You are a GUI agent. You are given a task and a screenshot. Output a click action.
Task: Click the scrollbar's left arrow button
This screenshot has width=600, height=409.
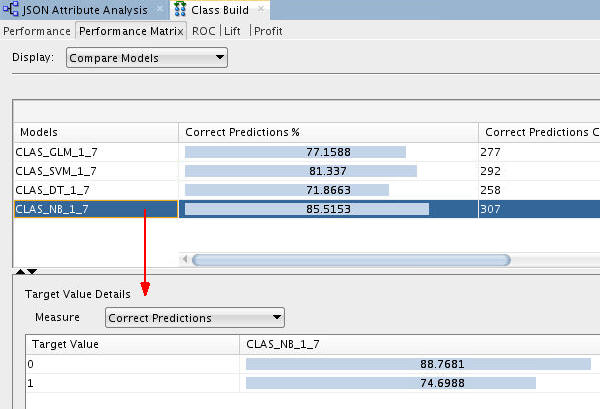[184, 260]
